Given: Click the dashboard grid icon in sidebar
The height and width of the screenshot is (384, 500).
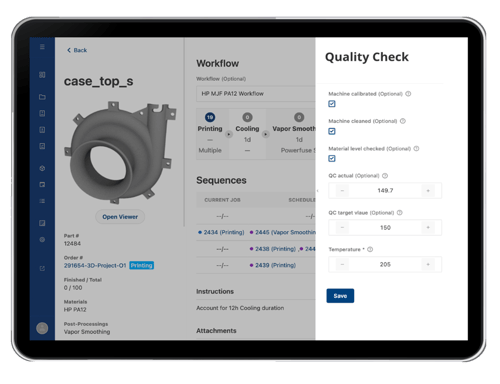Looking at the screenshot, I should (x=42, y=75).
